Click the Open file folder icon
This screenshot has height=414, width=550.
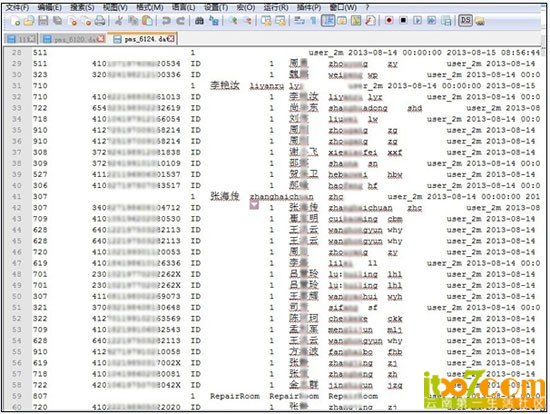(x=29, y=21)
